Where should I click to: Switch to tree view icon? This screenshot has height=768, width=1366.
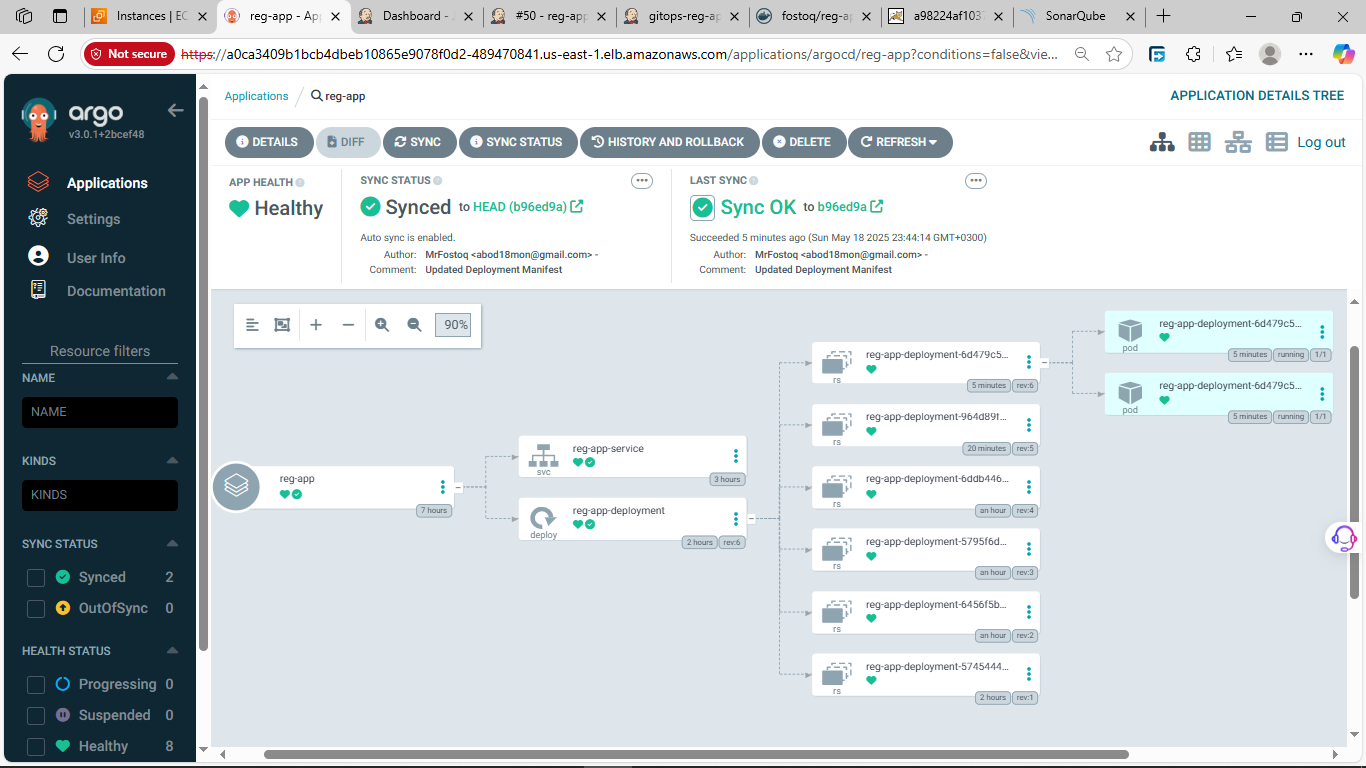[x=1162, y=142]
